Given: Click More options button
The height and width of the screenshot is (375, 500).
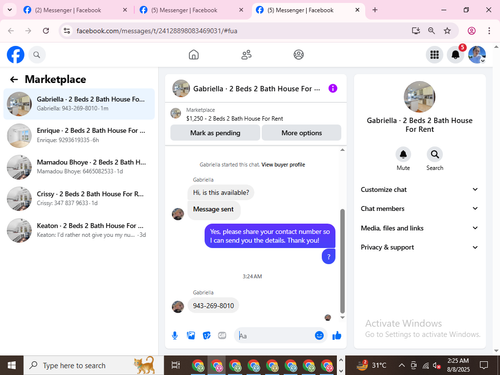Looking at the screenshot, I should [x=302, y=133].
